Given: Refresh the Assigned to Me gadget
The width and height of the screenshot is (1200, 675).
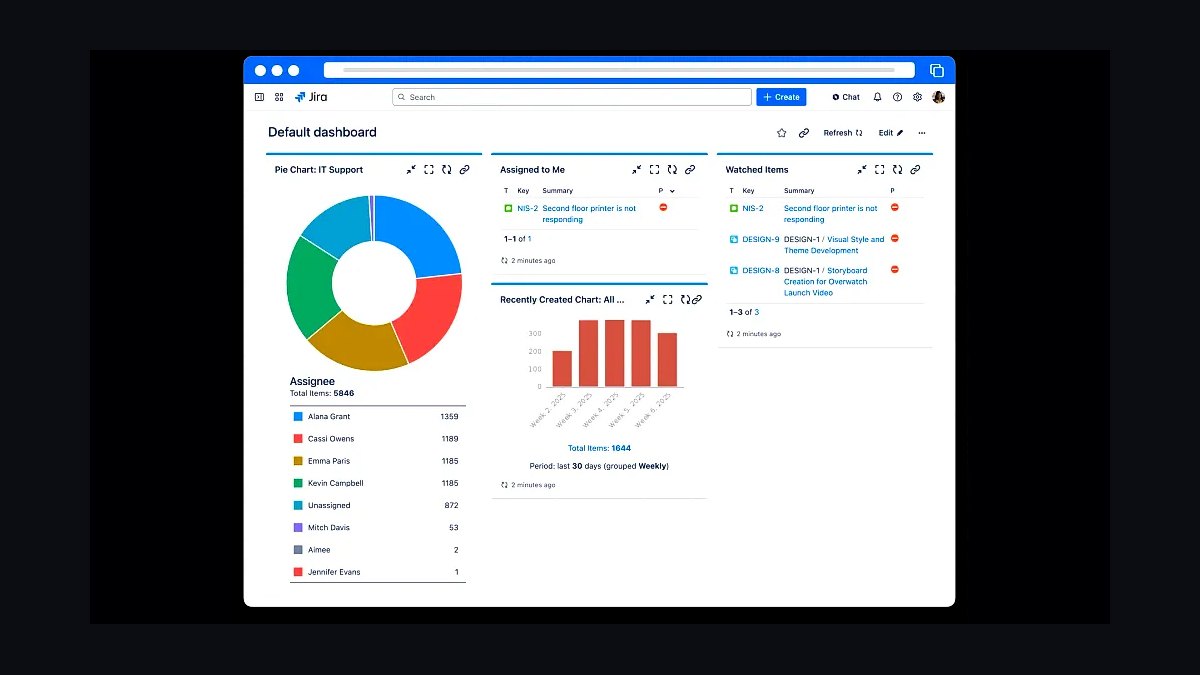Looking at the screenshot, I should coord(672,170).
